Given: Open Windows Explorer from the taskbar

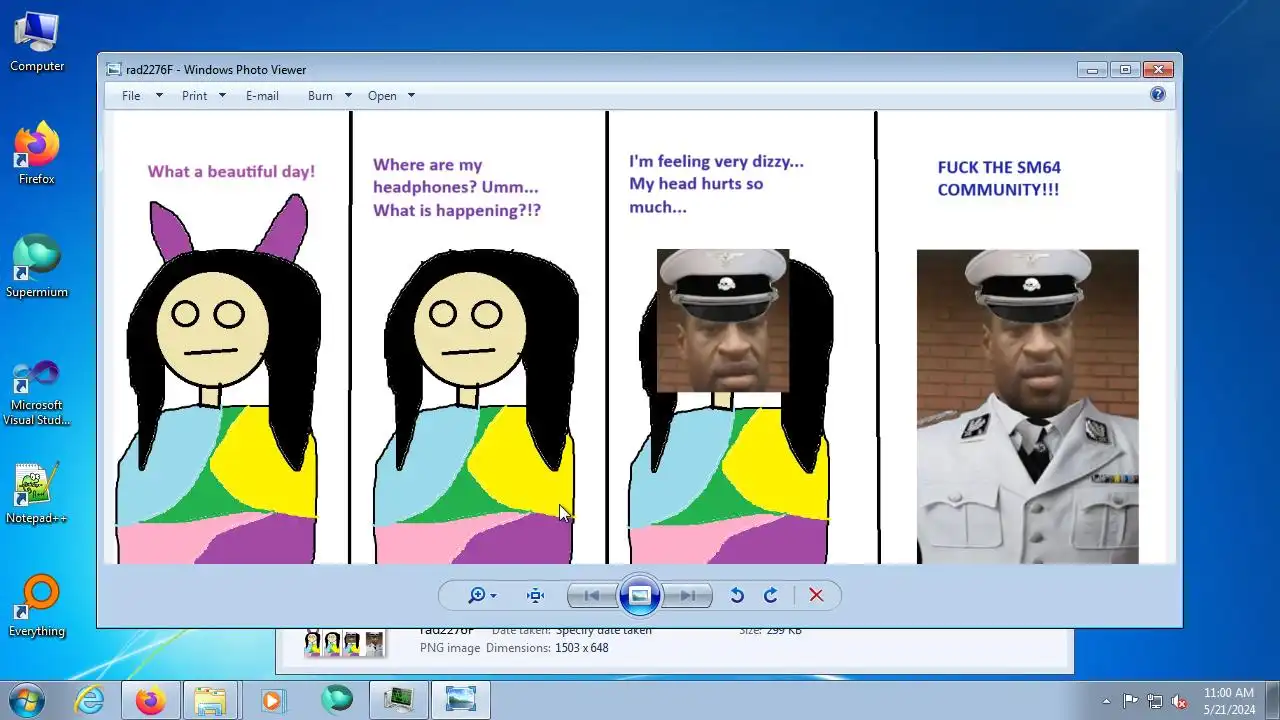Looking at the screenshot, I should coord(210,700).
